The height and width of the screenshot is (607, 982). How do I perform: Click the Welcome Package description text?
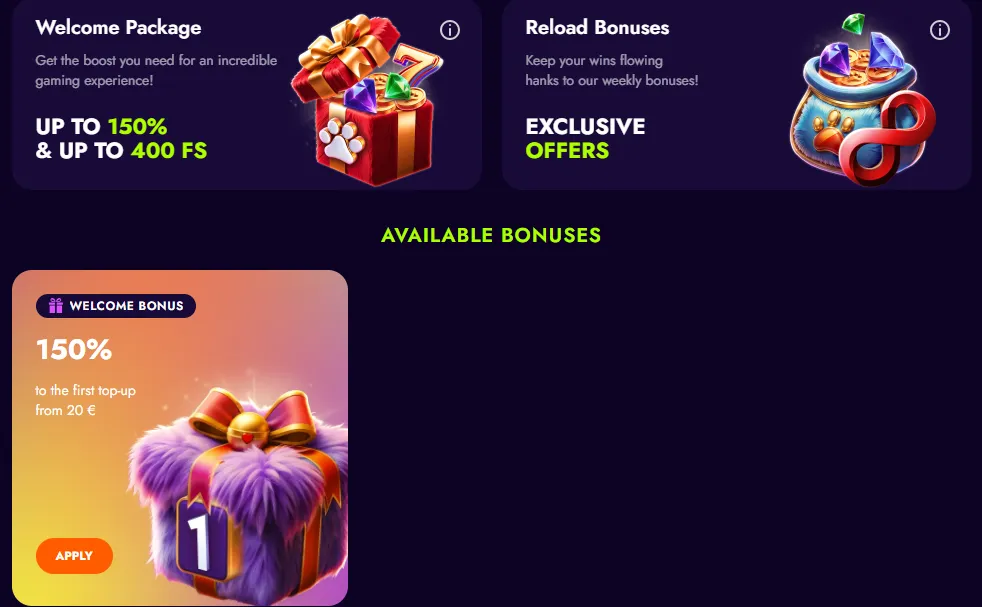156,70
